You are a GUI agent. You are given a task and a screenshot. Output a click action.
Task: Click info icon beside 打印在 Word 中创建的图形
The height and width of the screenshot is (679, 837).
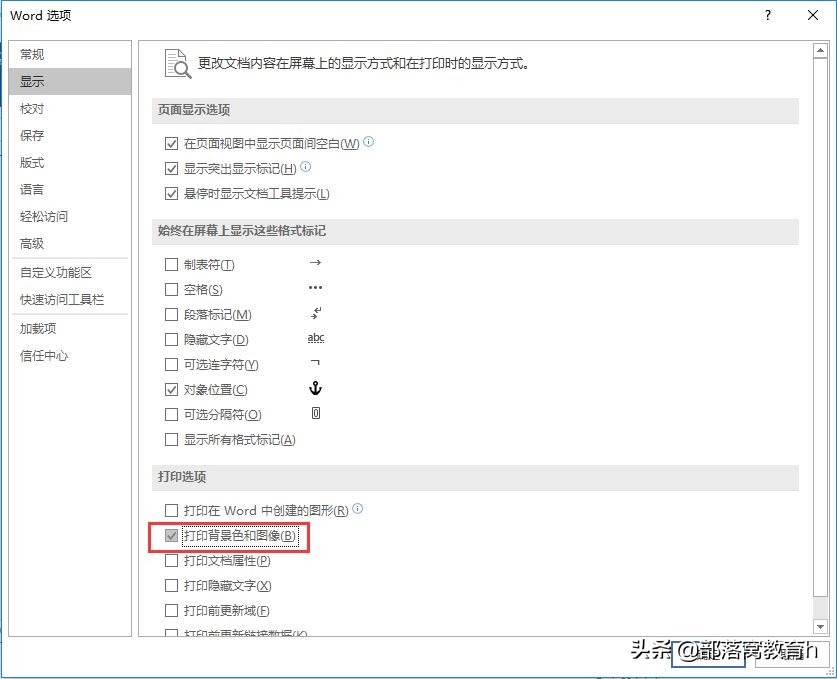358,509
